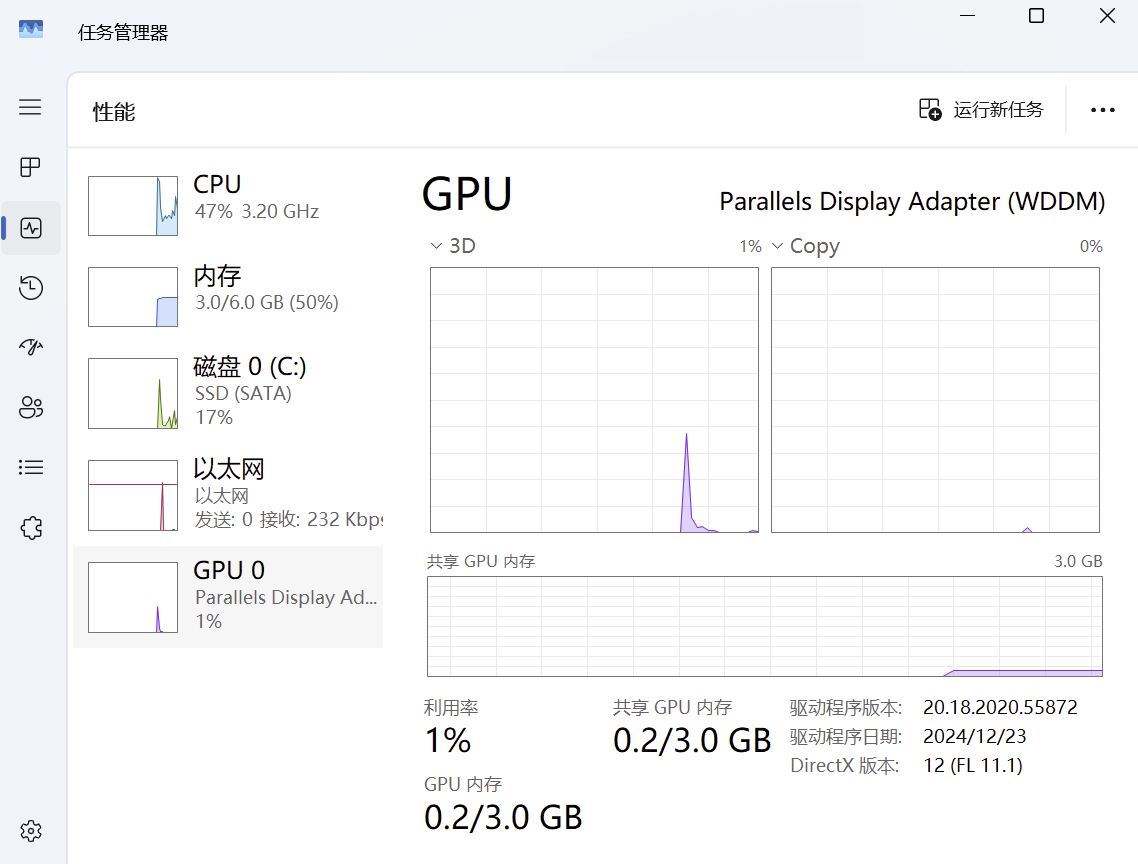Viewport: 1138px width, 864px height.
Task: Click the disk mini graph thumbnail
Action: pos(133,393)
